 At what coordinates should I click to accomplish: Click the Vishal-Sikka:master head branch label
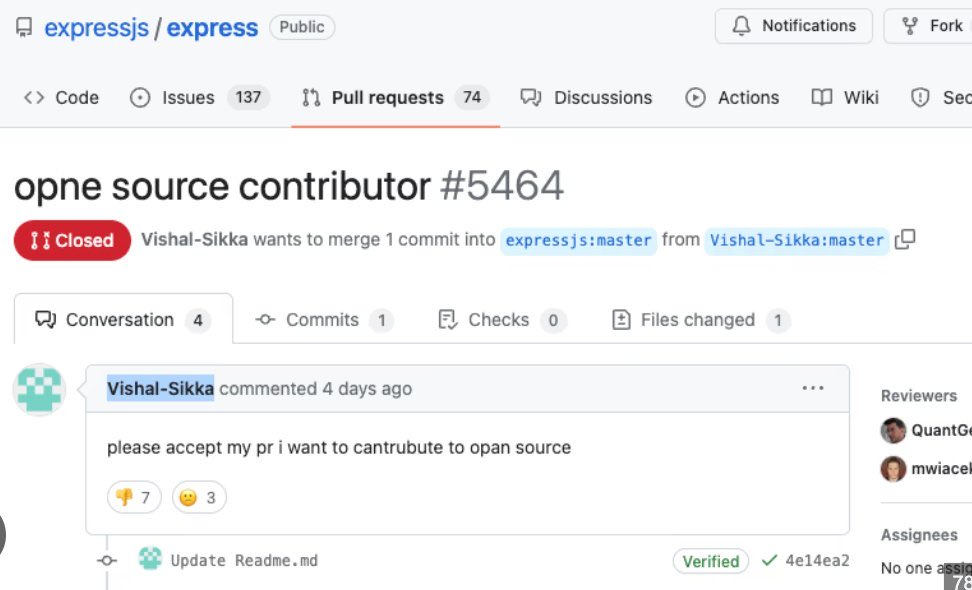click(x=797, y=240)
